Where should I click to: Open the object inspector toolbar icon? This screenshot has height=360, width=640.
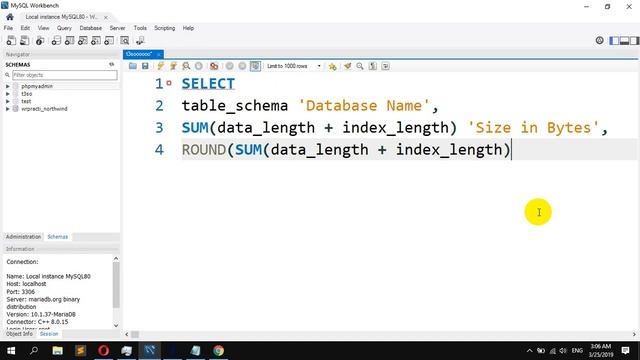tap(40, 40)
